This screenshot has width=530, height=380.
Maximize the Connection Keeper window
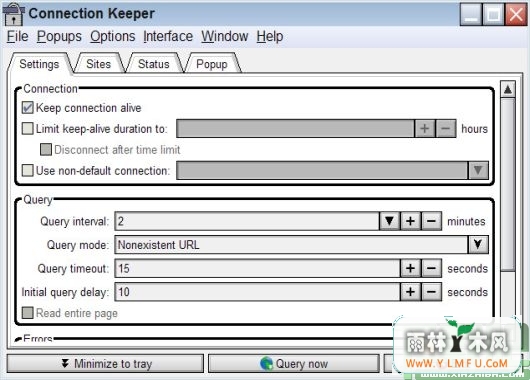(493, 14)
